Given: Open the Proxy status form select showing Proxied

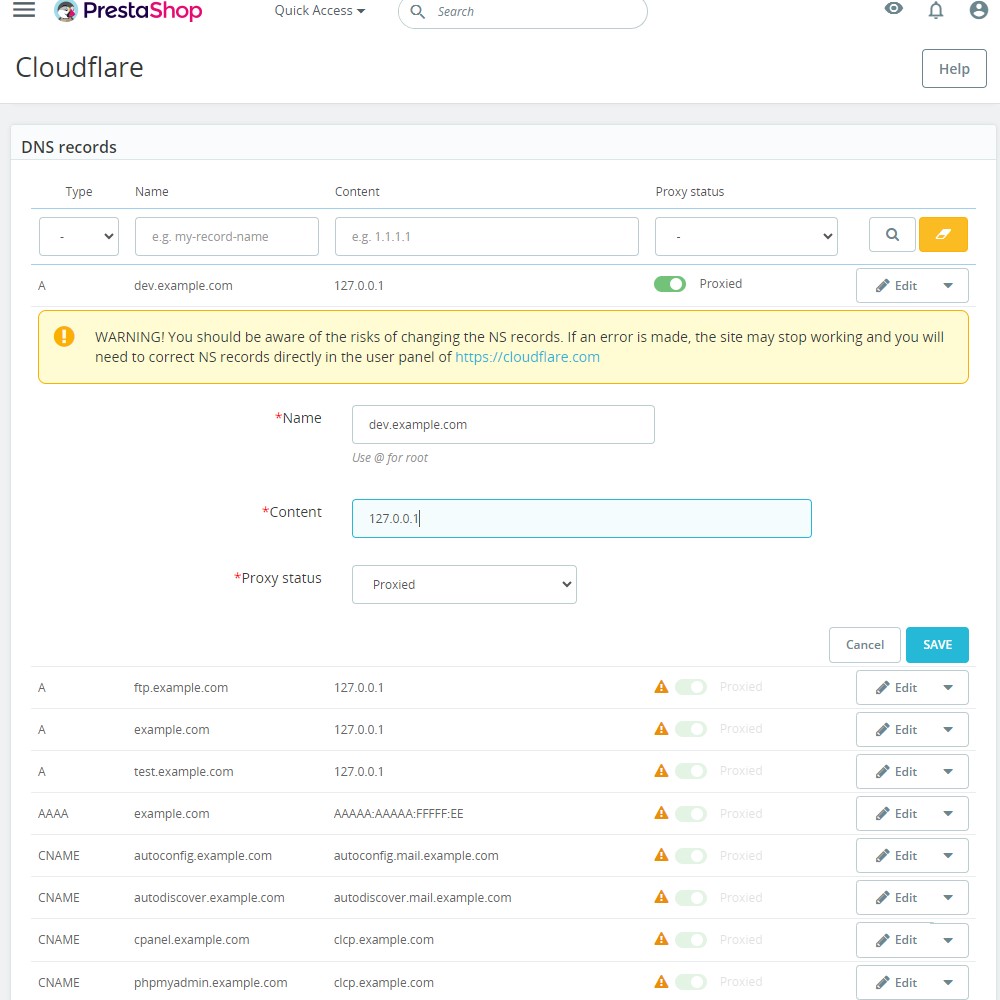Looking at the screenshot, I should click(x=464, y=584).
